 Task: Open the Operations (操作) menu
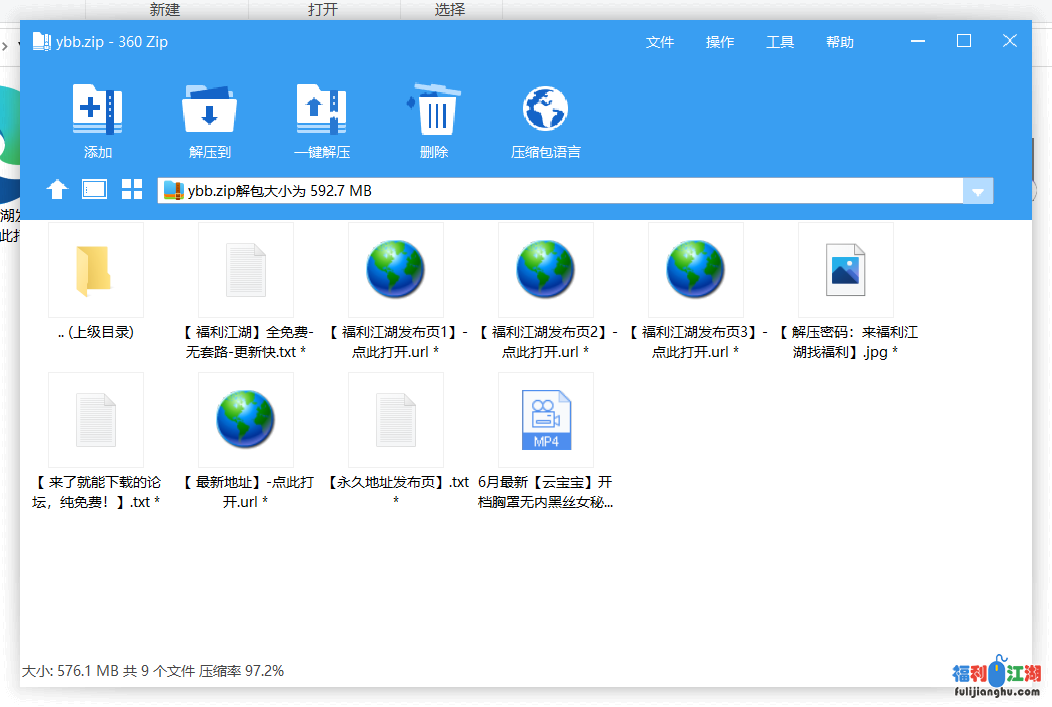pyautogui.click(x=720, y=42)
